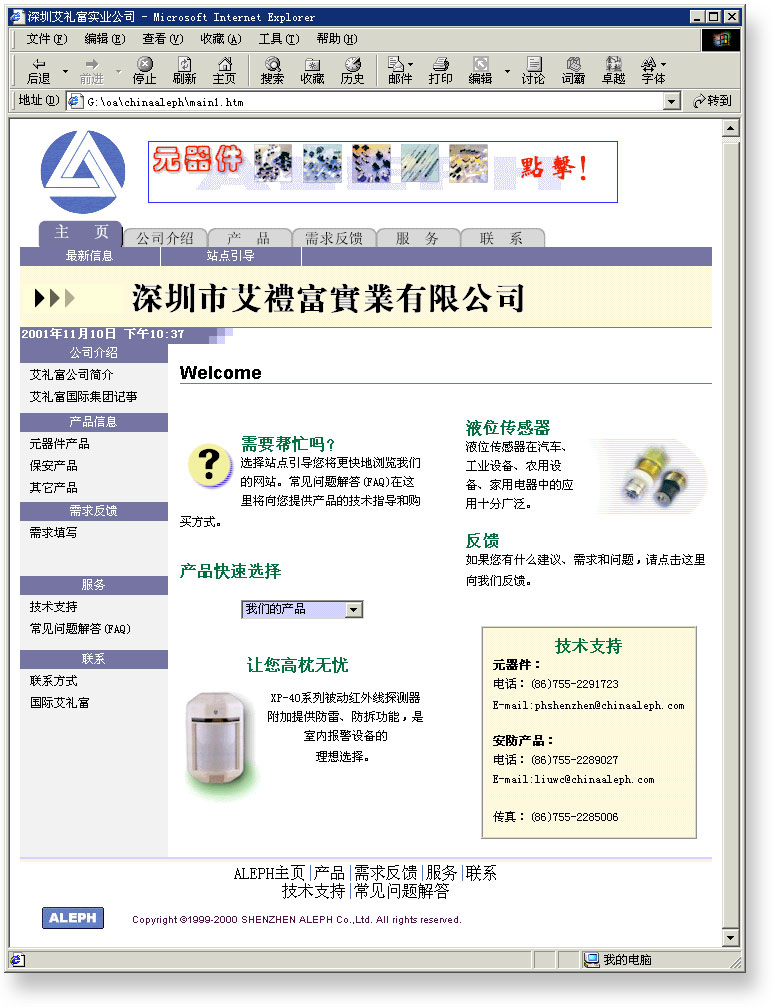This screenshot has height=1007, width=777.
Task: Open the 文件(F) menu
Action: click(46, 39)
